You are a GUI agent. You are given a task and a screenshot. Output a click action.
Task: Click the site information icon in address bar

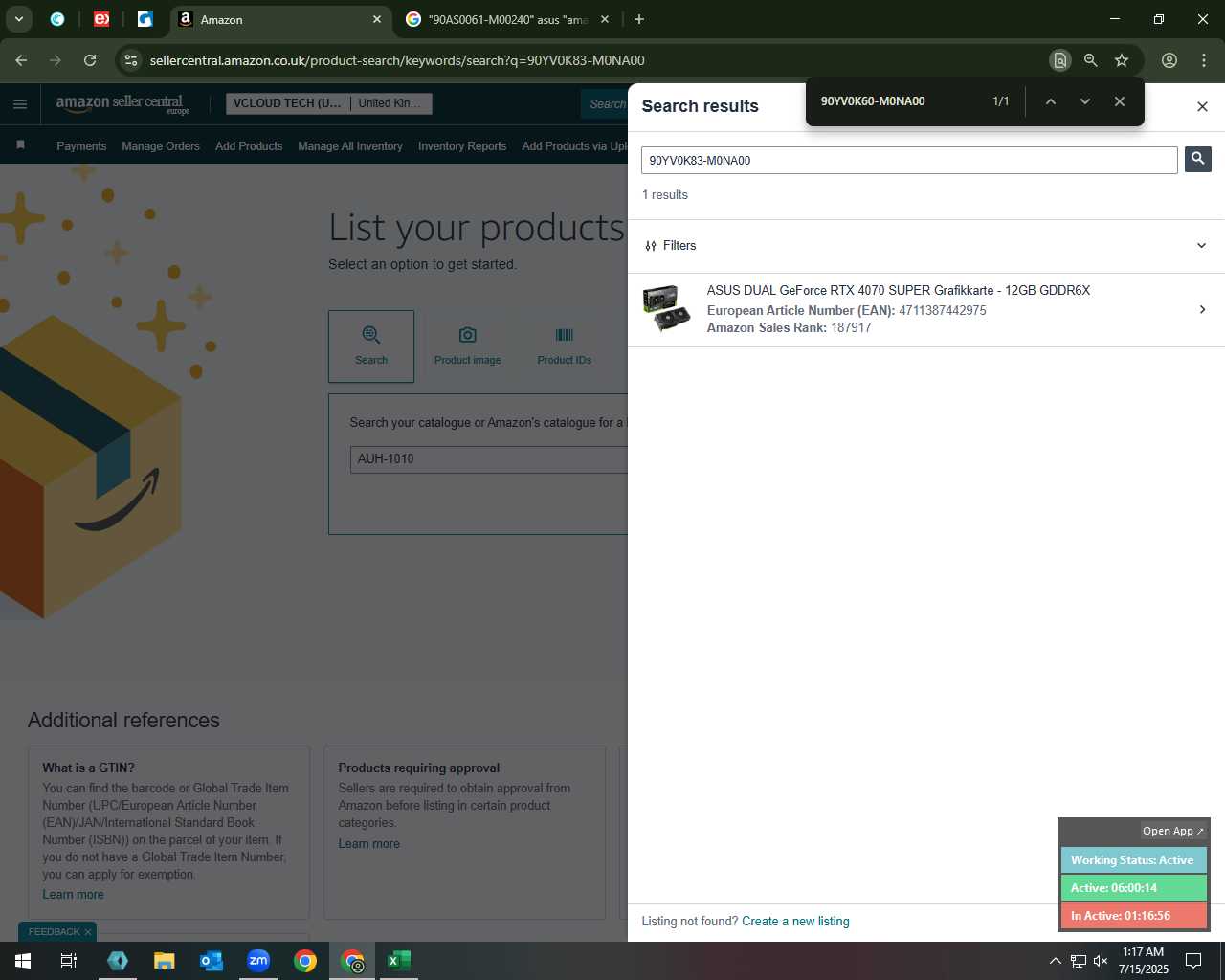click(x=131, y=60)
